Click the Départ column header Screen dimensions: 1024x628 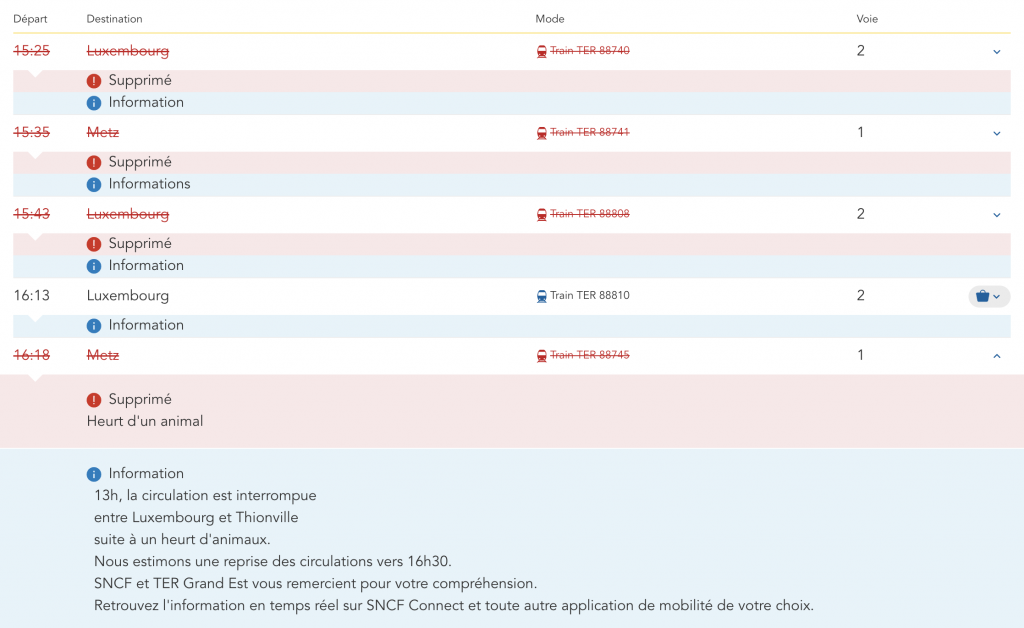click(x=30, y=19)
